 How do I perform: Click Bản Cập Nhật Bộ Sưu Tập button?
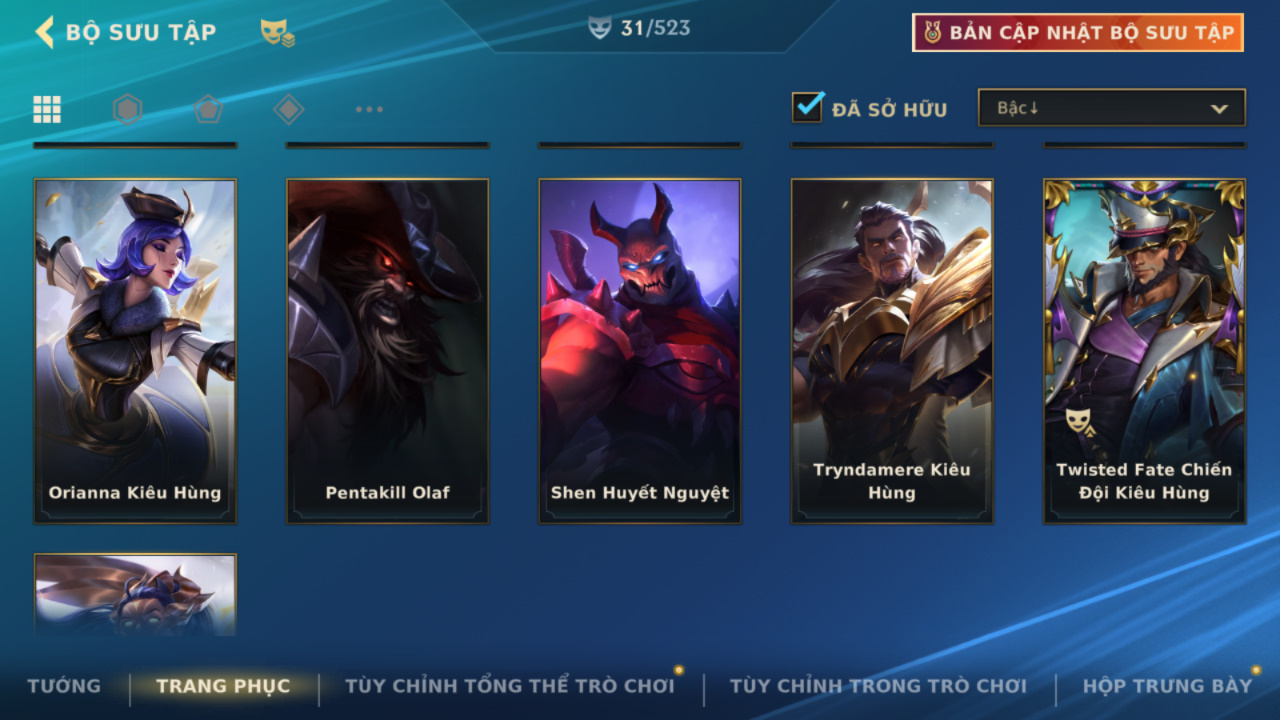1078,33
